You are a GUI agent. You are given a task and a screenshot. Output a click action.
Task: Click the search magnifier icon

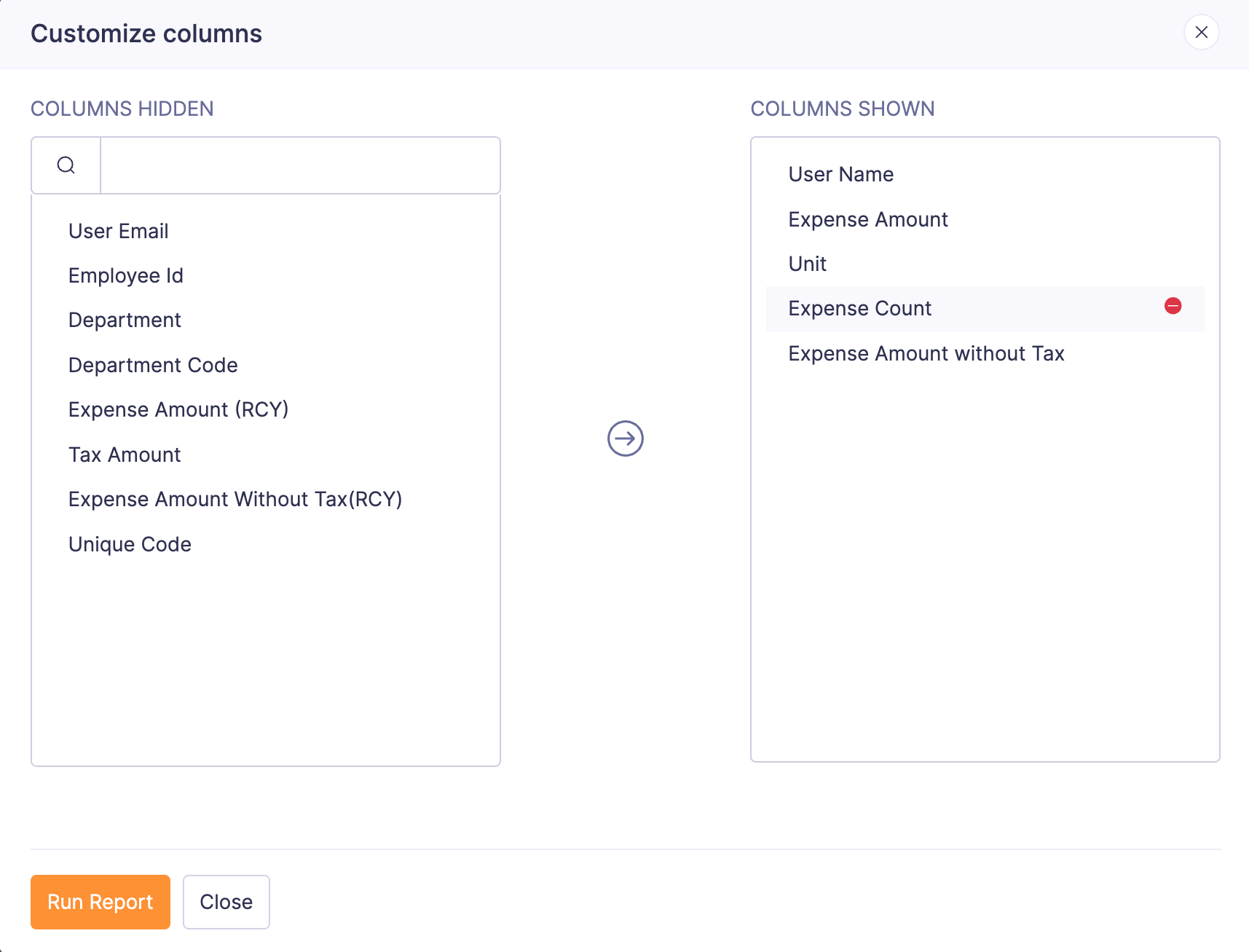[66, 165]
